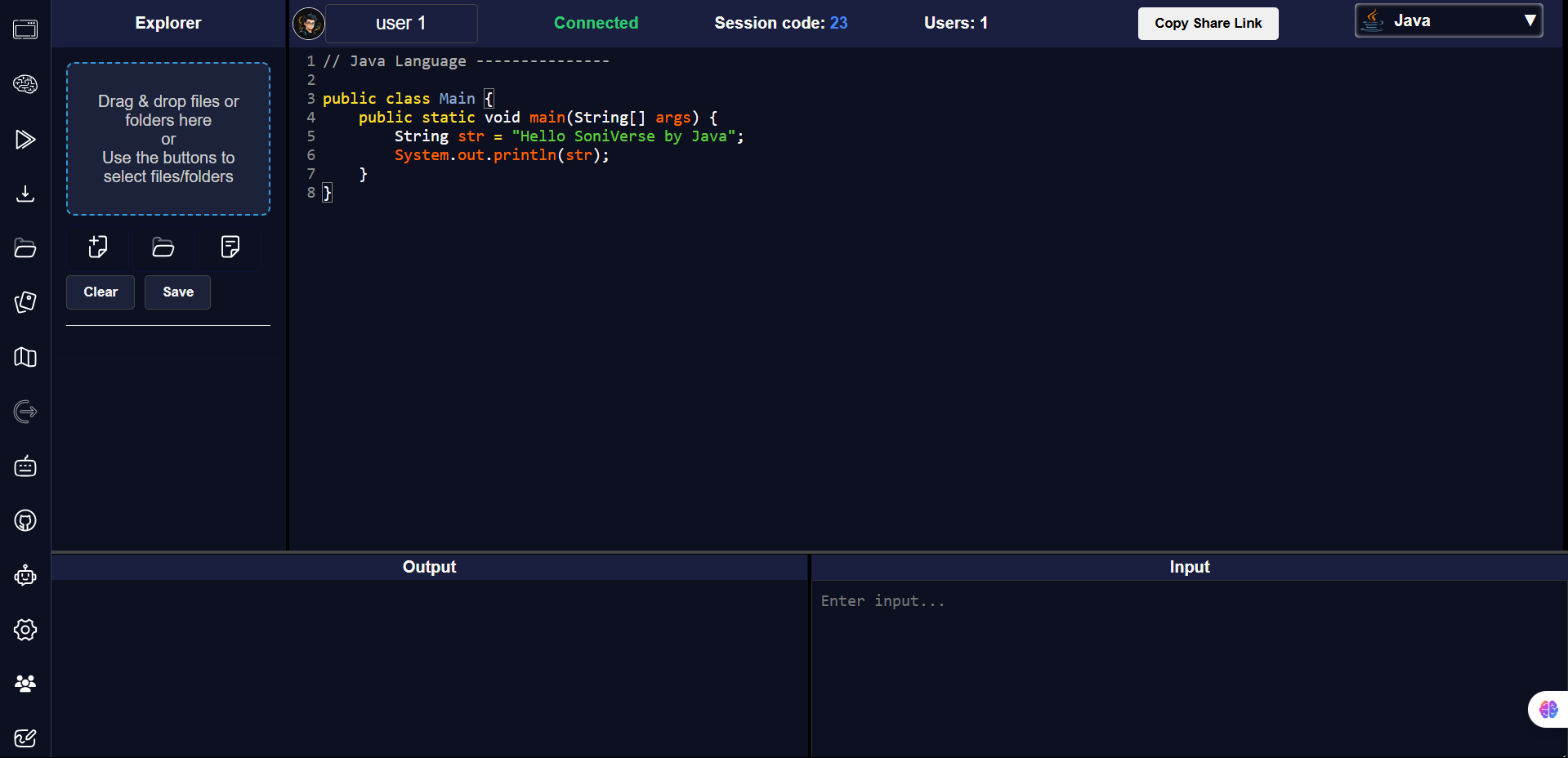Click the note file icon in Explorer

tap(230, 247)
